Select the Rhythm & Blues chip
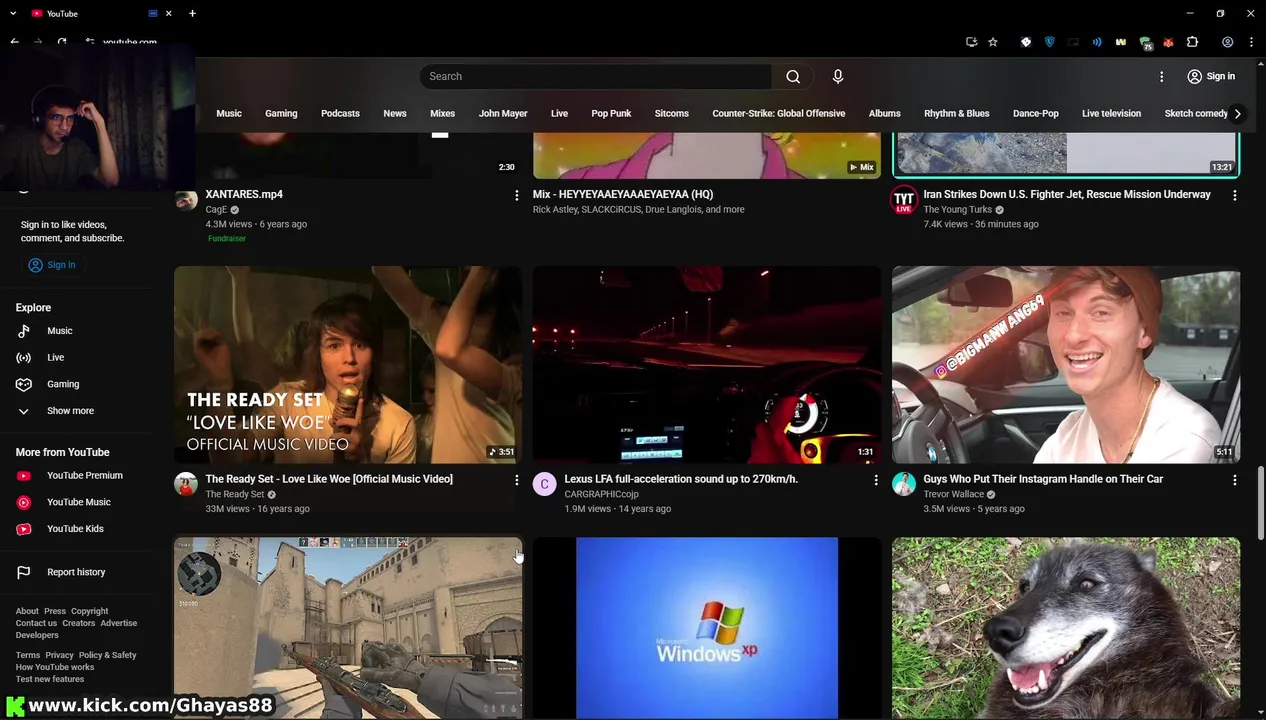The height and width of the screenshot is (720, 1266). tap(957, 114)
